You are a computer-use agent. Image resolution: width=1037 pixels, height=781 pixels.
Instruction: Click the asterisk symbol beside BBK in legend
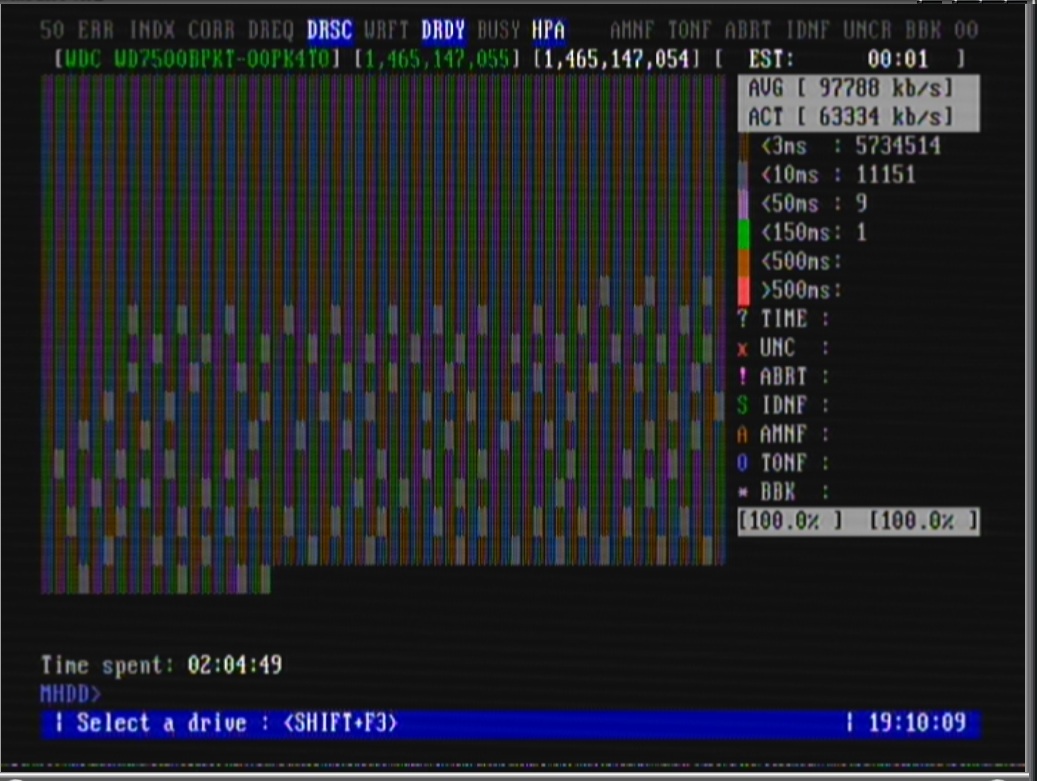pyautogui.click(x=743, y=492)
